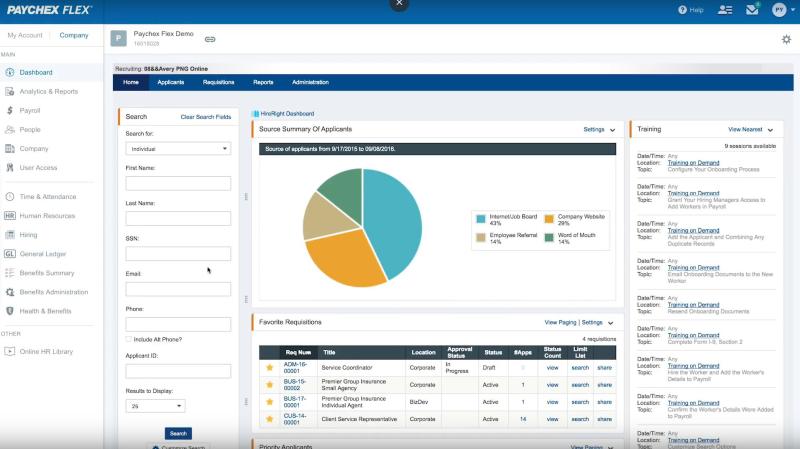The height and width of the screenshot is (449, 800).
Task: Click search for Client Service Representative
Action: click(x=580, y=419)
